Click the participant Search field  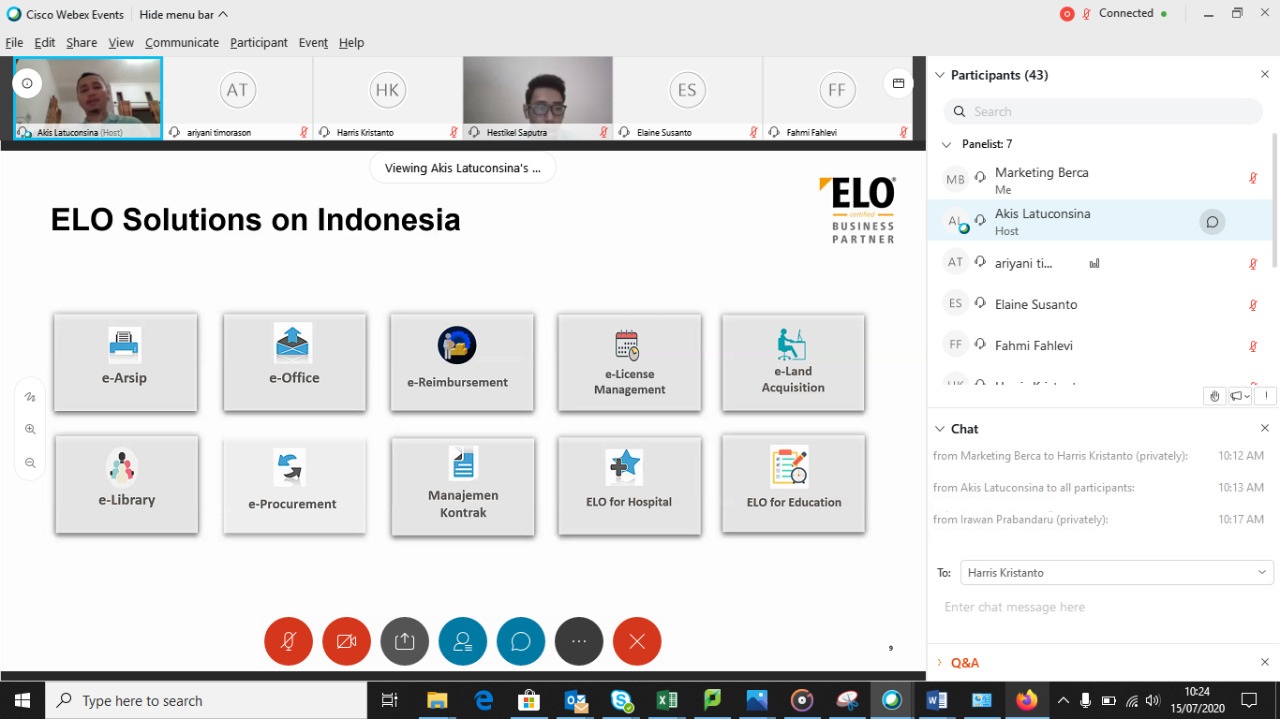pyautogui.click(x=1103, y=111)
